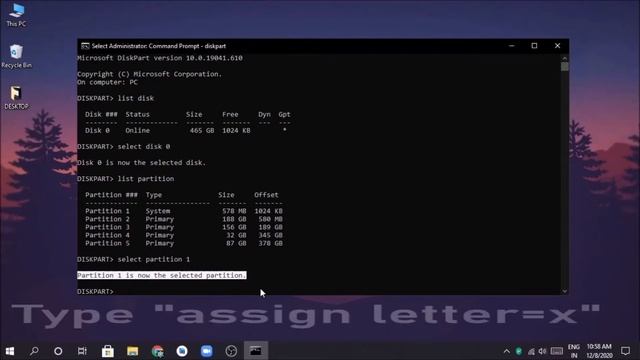
Task: Open the blue round app on taskbar
Action: [182, 351]
